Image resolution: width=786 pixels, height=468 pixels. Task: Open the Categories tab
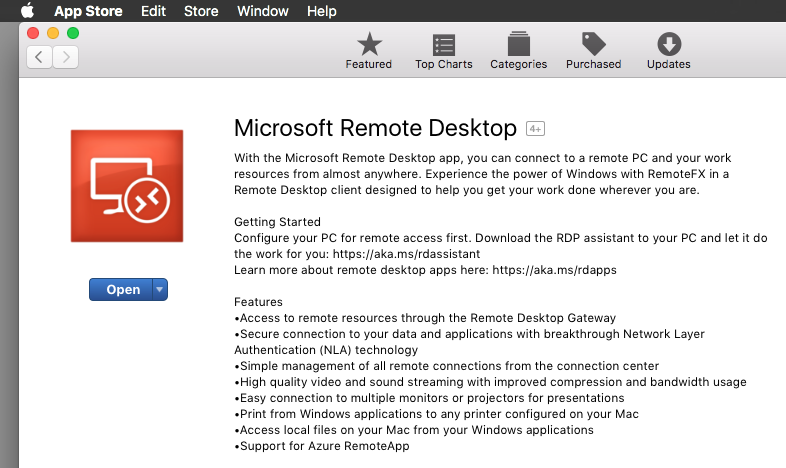tap(518, 51)
